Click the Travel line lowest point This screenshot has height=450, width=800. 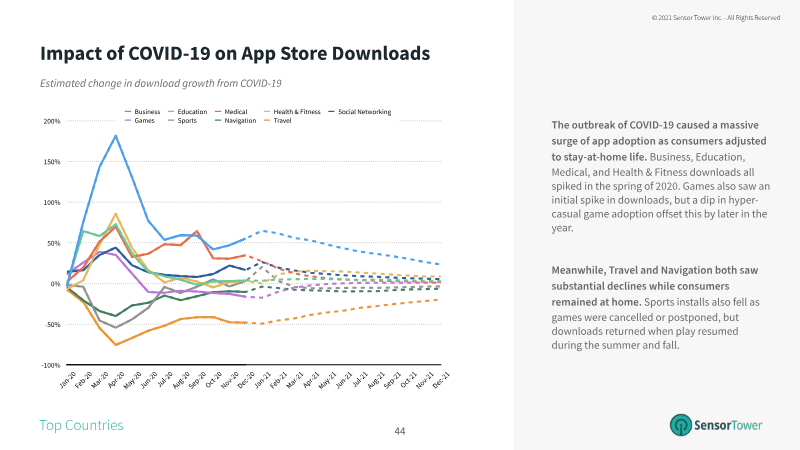(x=116, y=345)
